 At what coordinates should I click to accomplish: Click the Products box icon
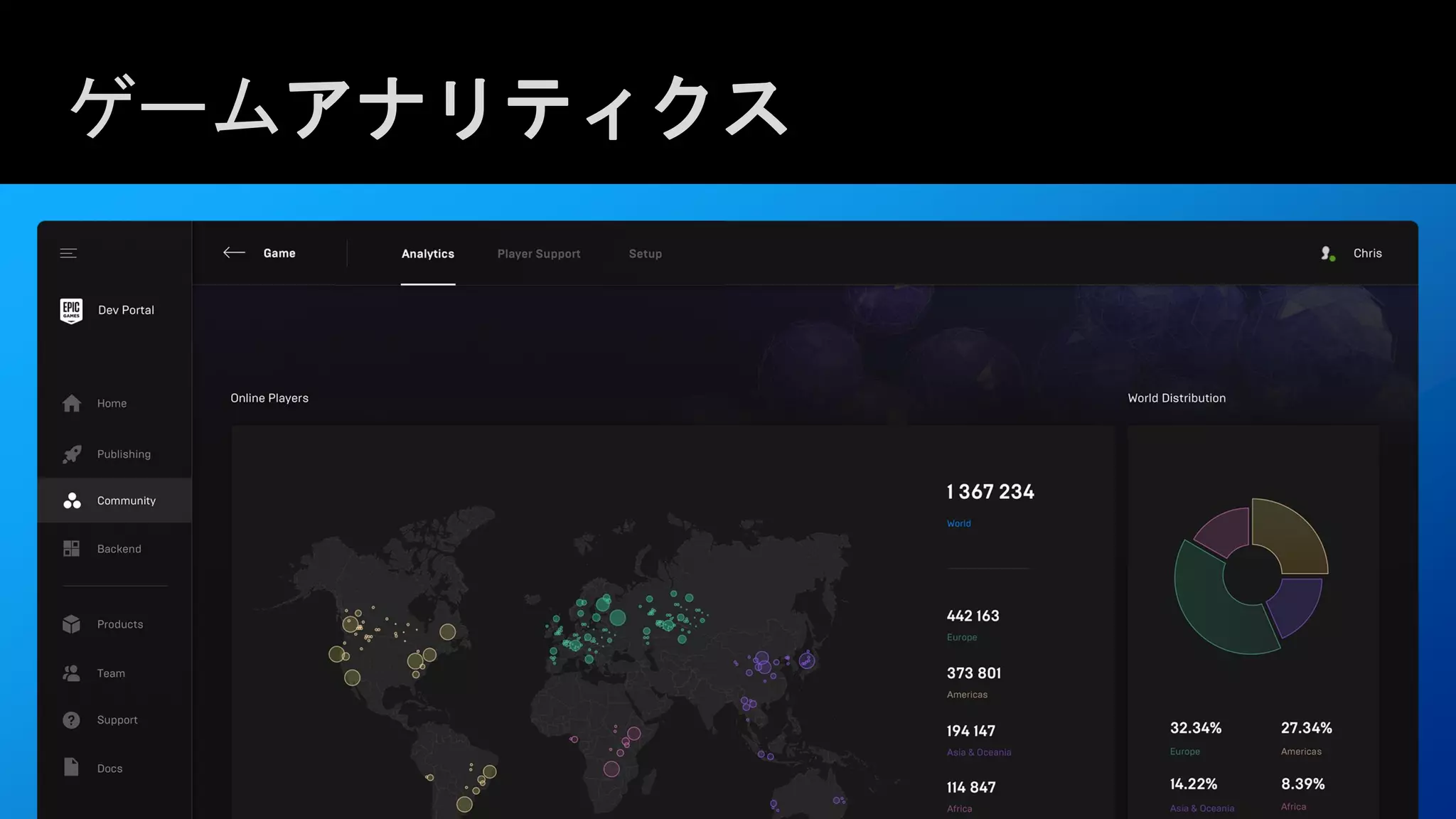click(71, 624)
